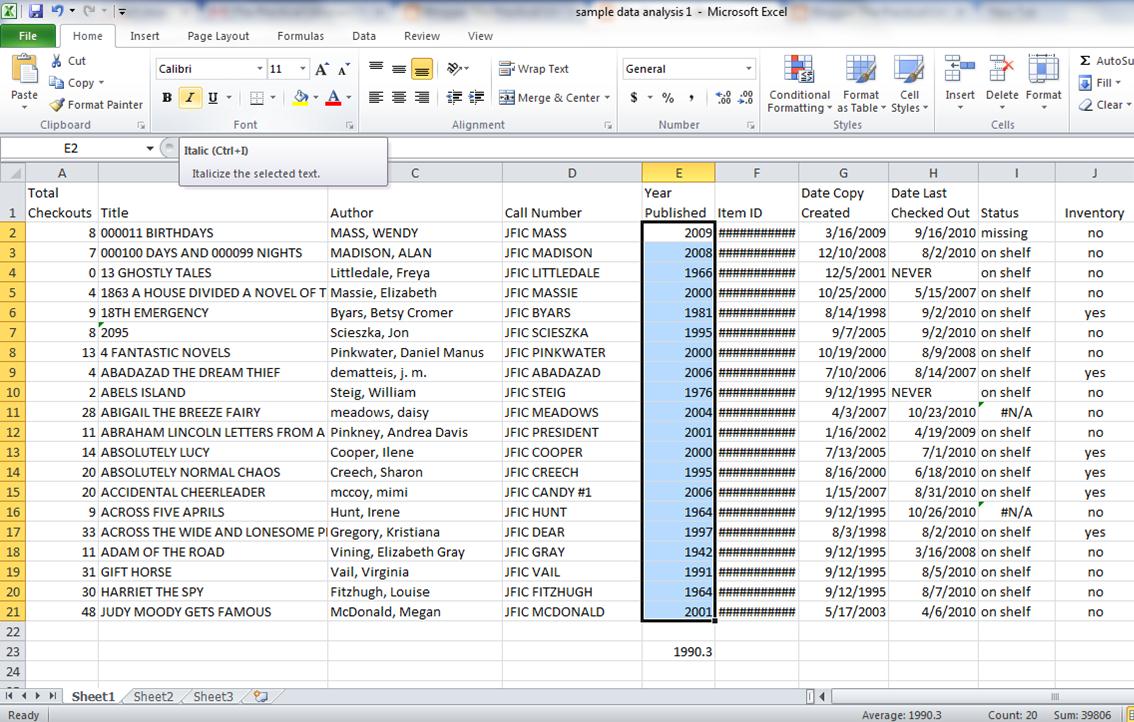Image resolution: width=1134 pixels, height=722 pixels.
Task: Toggle Wrap Text for selected cells
Action: click(534, 69)
